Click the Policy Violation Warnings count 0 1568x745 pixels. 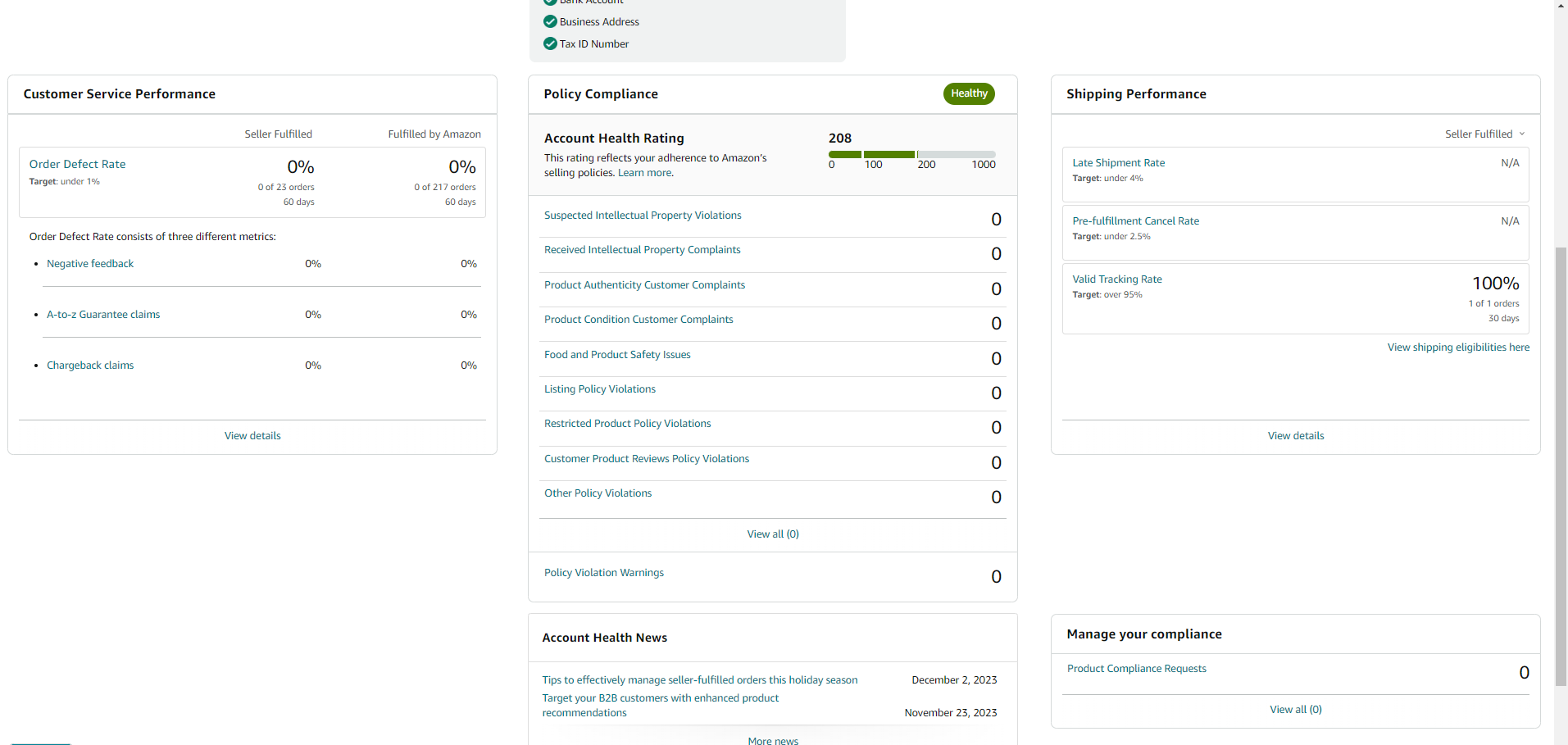(x=996, y=576)
